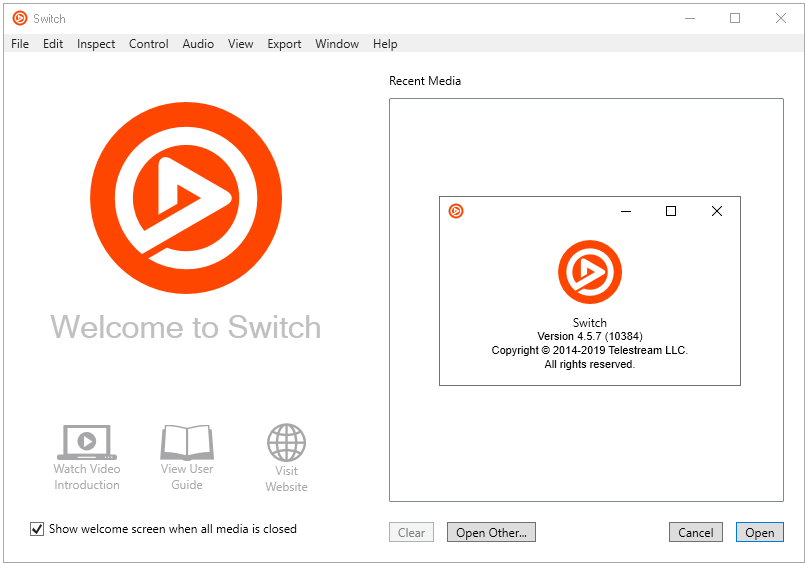This screenshot has width=807, height=564.
Task: Click the Open button
Action: (760, 533)
